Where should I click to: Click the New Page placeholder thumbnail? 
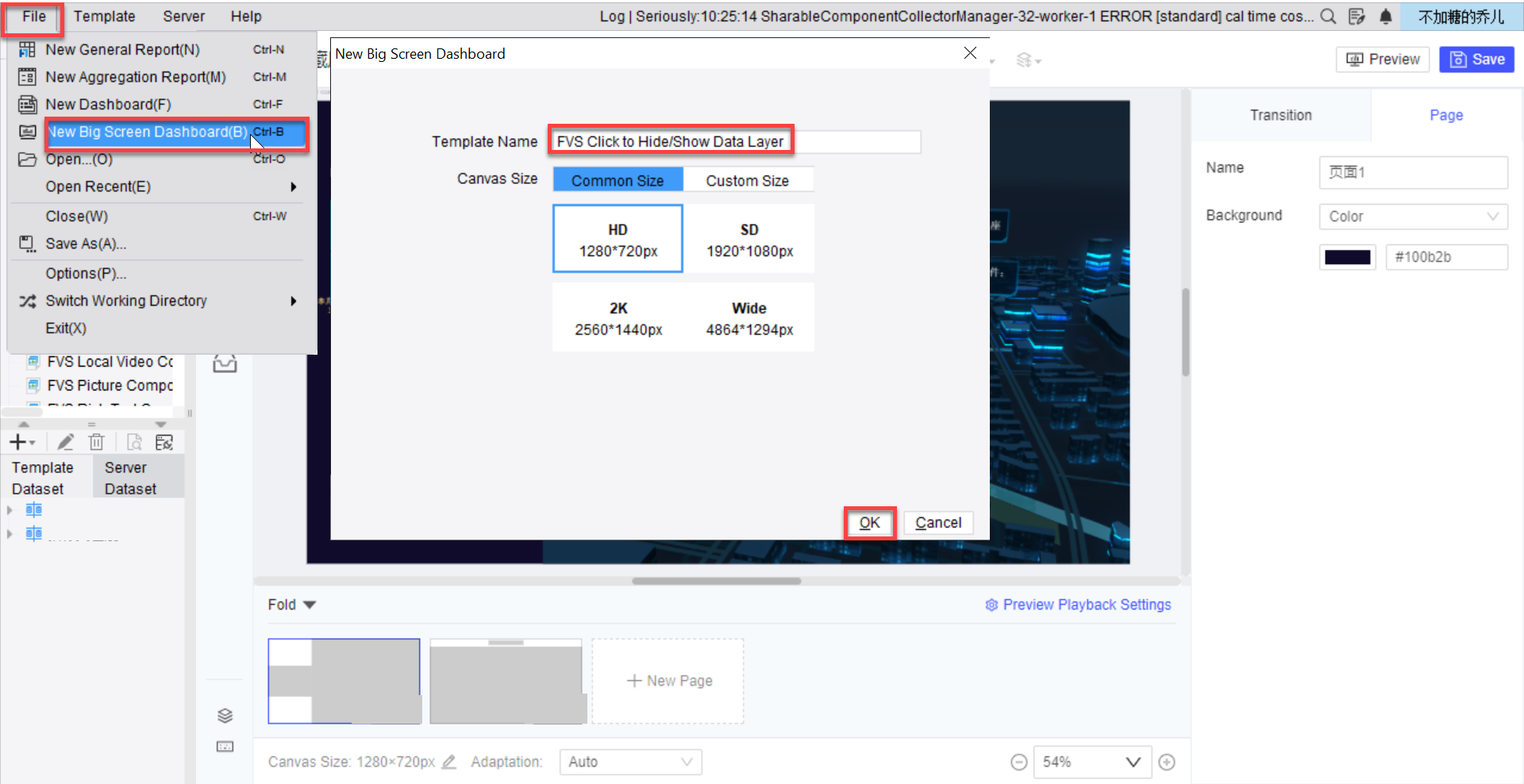[x=668, y=680]
